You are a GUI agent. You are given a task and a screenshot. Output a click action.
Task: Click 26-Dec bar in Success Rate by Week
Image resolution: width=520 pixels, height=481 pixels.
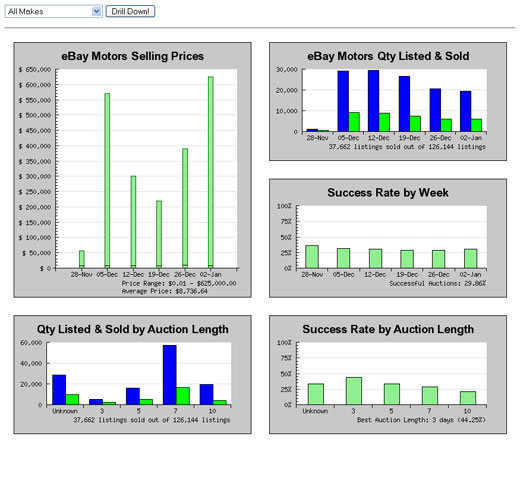coord(439,259)
